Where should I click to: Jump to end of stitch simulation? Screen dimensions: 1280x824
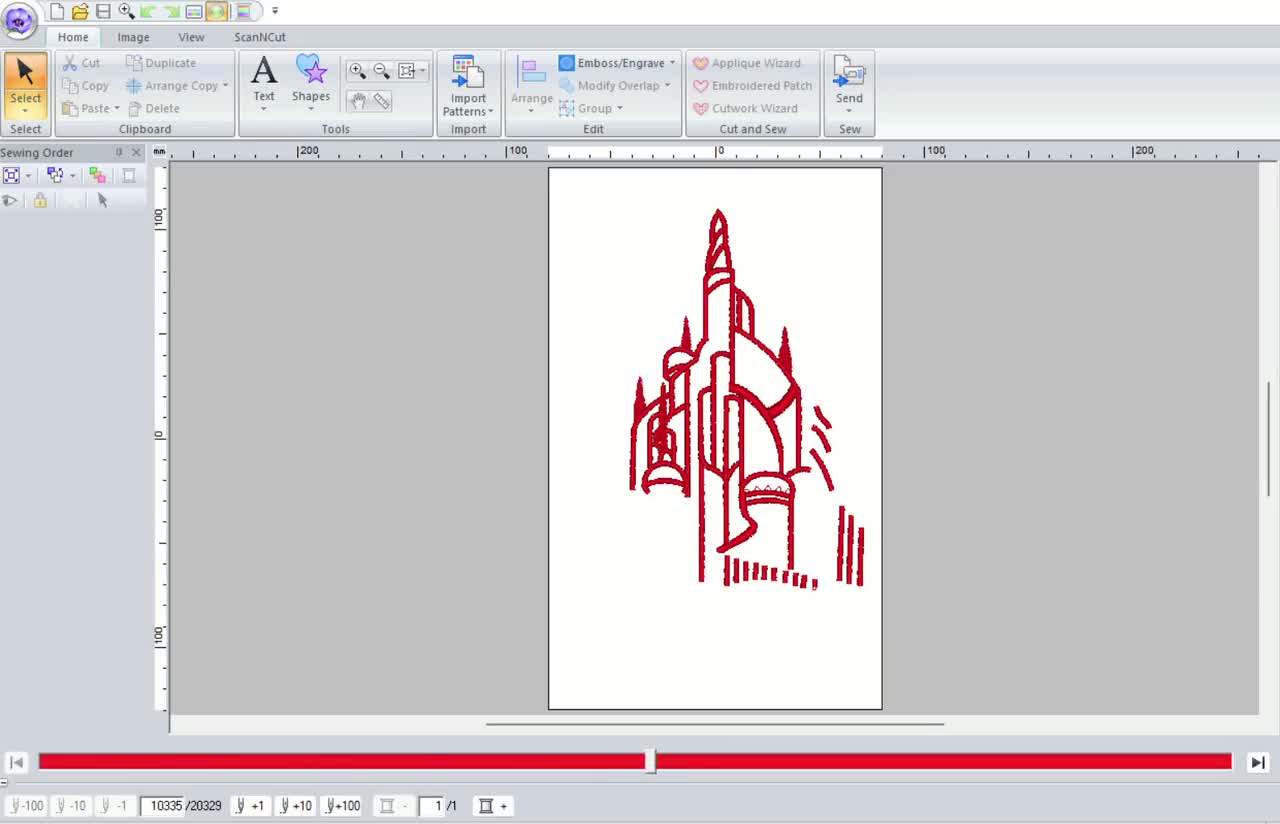click(1258, 762)
